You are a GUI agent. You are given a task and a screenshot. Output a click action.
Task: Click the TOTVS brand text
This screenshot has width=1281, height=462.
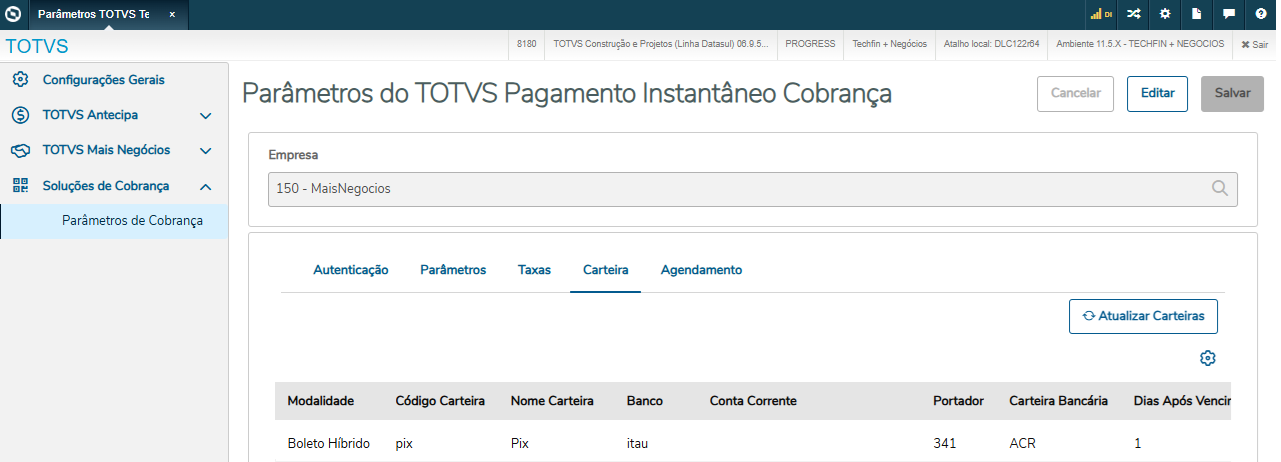point(36,46)
